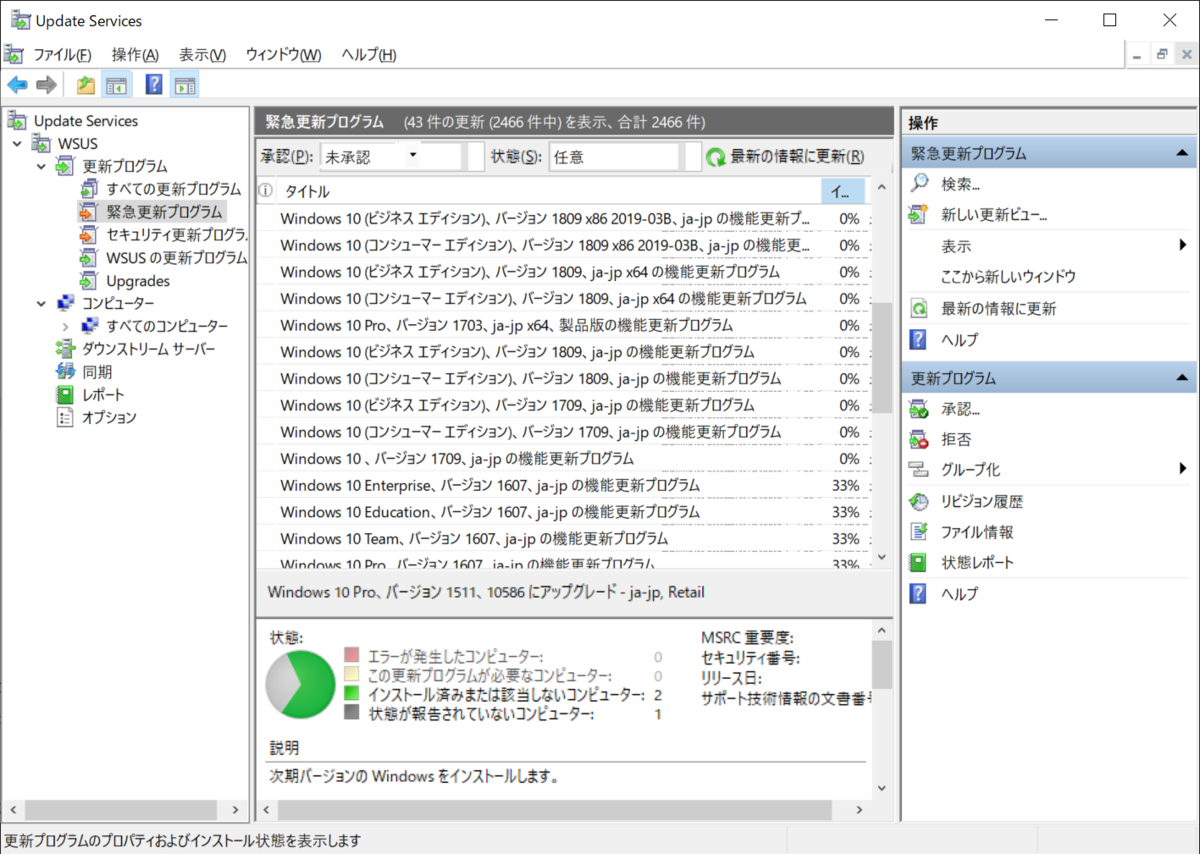Screen dimensions: 1200x854
Task: Collapse the コンピューター tree node
Action: (41, 303)
